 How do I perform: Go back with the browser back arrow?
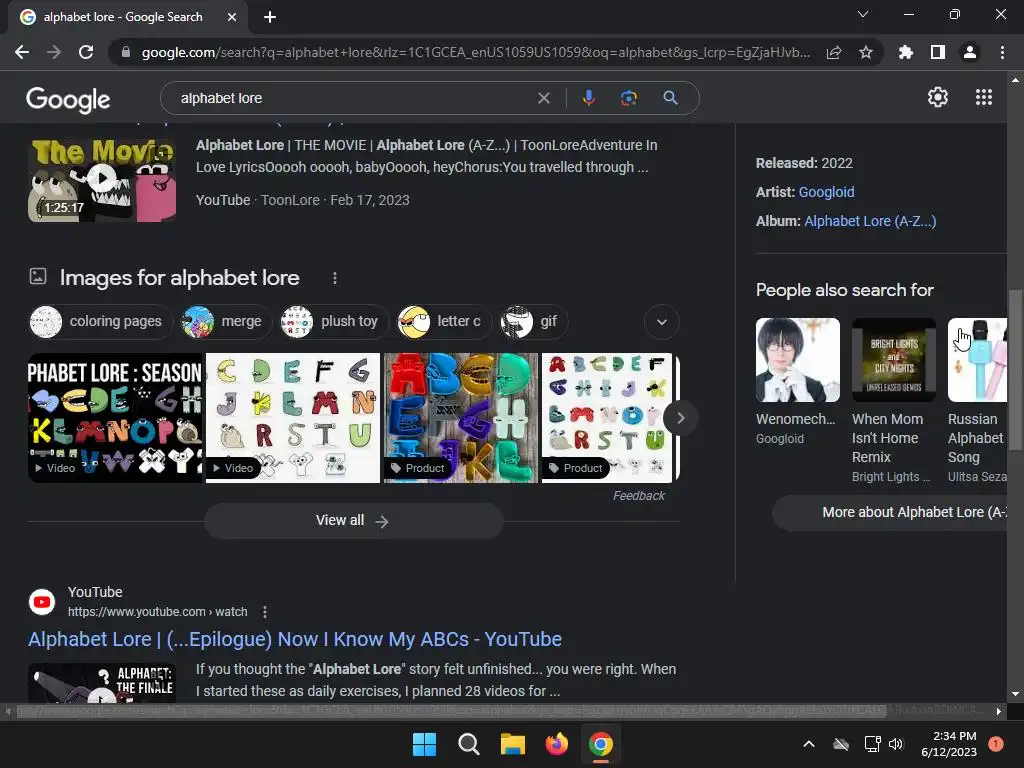22,52
